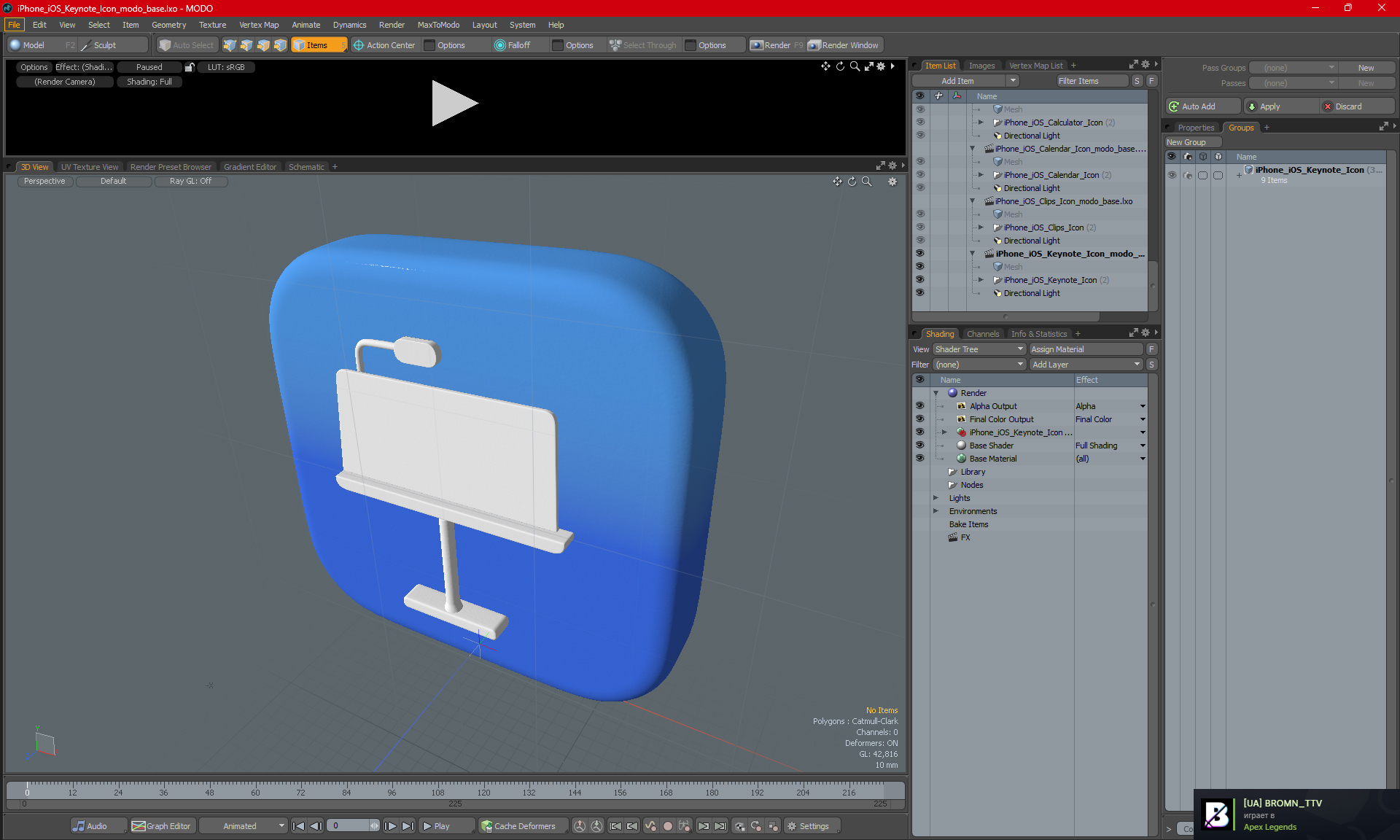Click the New Group button
The width and height of the screenshot is (1400, 840).
coord(1192,142)
